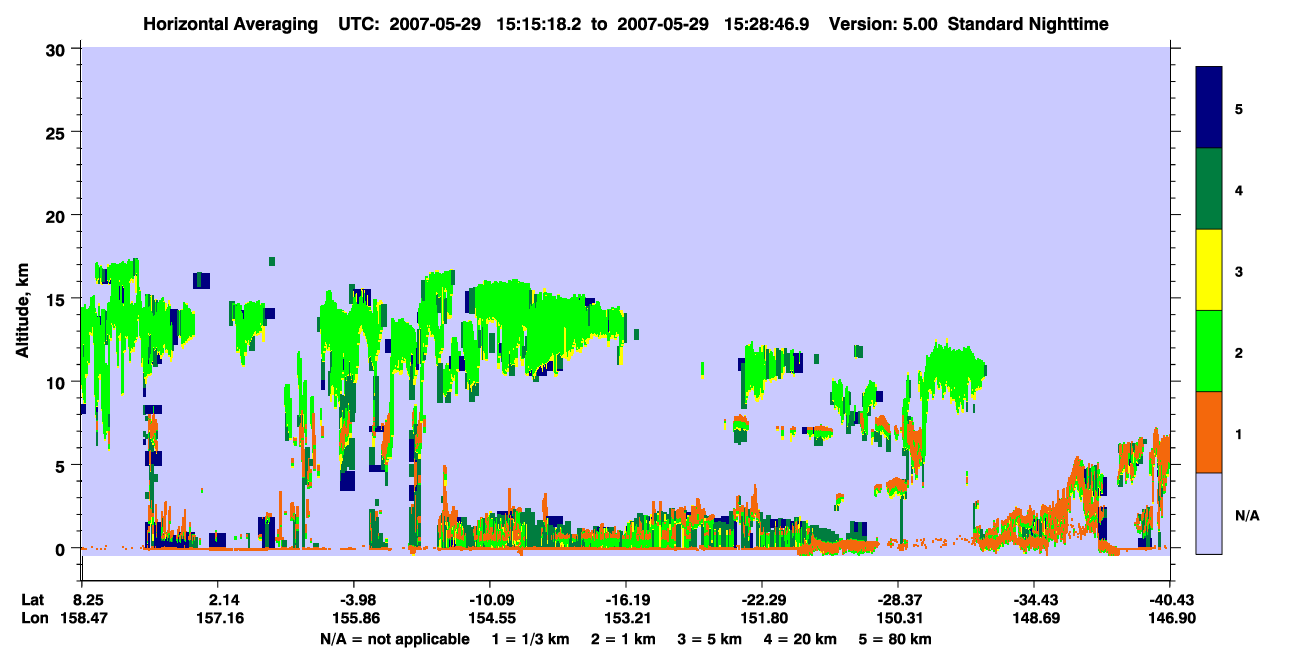
Task: Click the dark blue colorbar segment labeled 5
Action: [1210, 108]
